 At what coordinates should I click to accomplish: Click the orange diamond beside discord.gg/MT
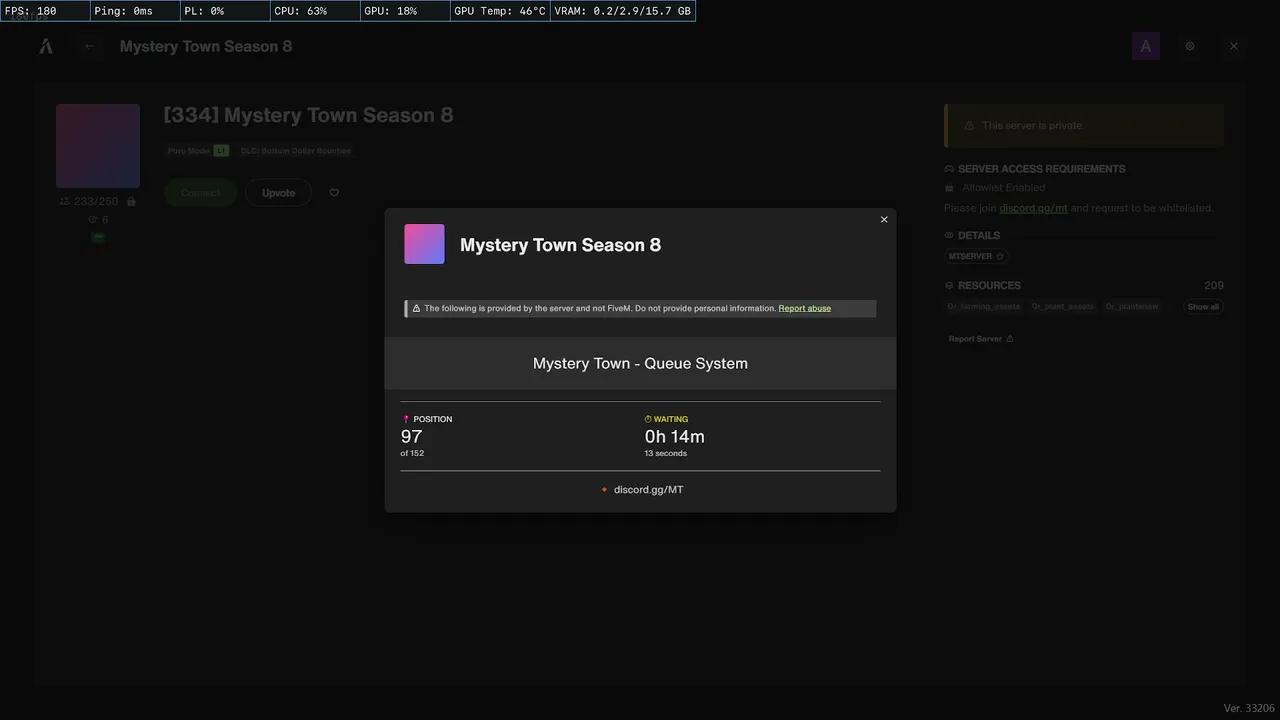click(604, 490)
